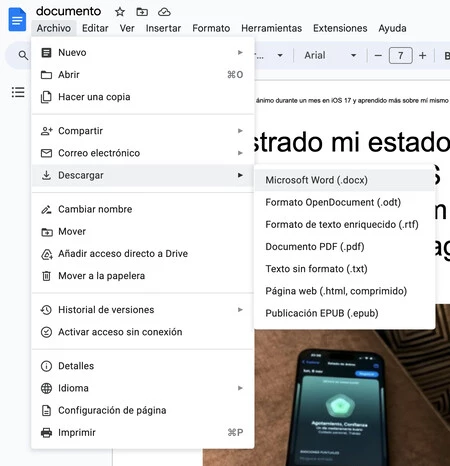Viewport: 450px width, 466px height.
Task: Download as Formato de texto enriquecido (.rtf)
Action: tap(344, 224)
